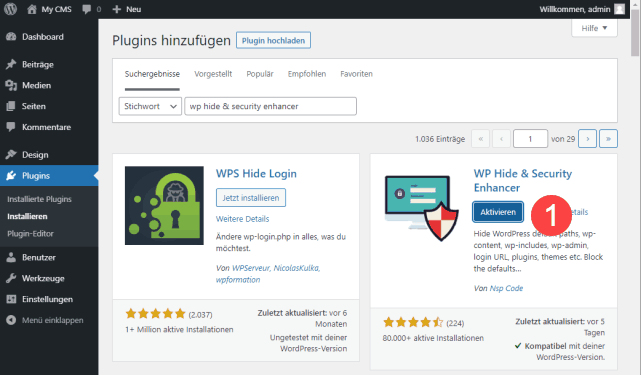Click the WPS Hide Login star rating

155,314
